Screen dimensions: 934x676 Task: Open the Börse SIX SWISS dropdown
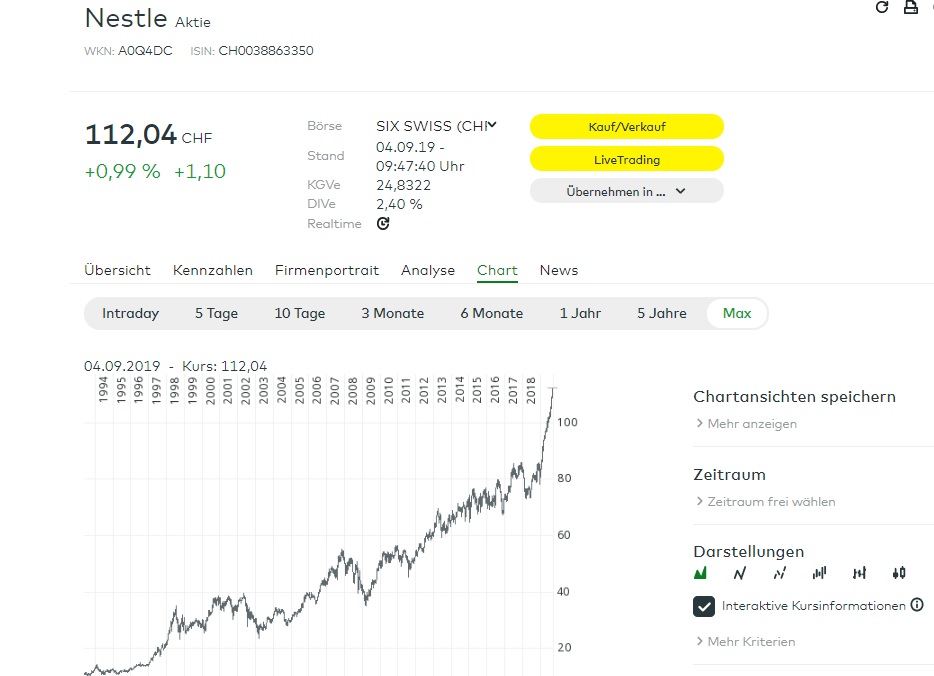[436, 126]
